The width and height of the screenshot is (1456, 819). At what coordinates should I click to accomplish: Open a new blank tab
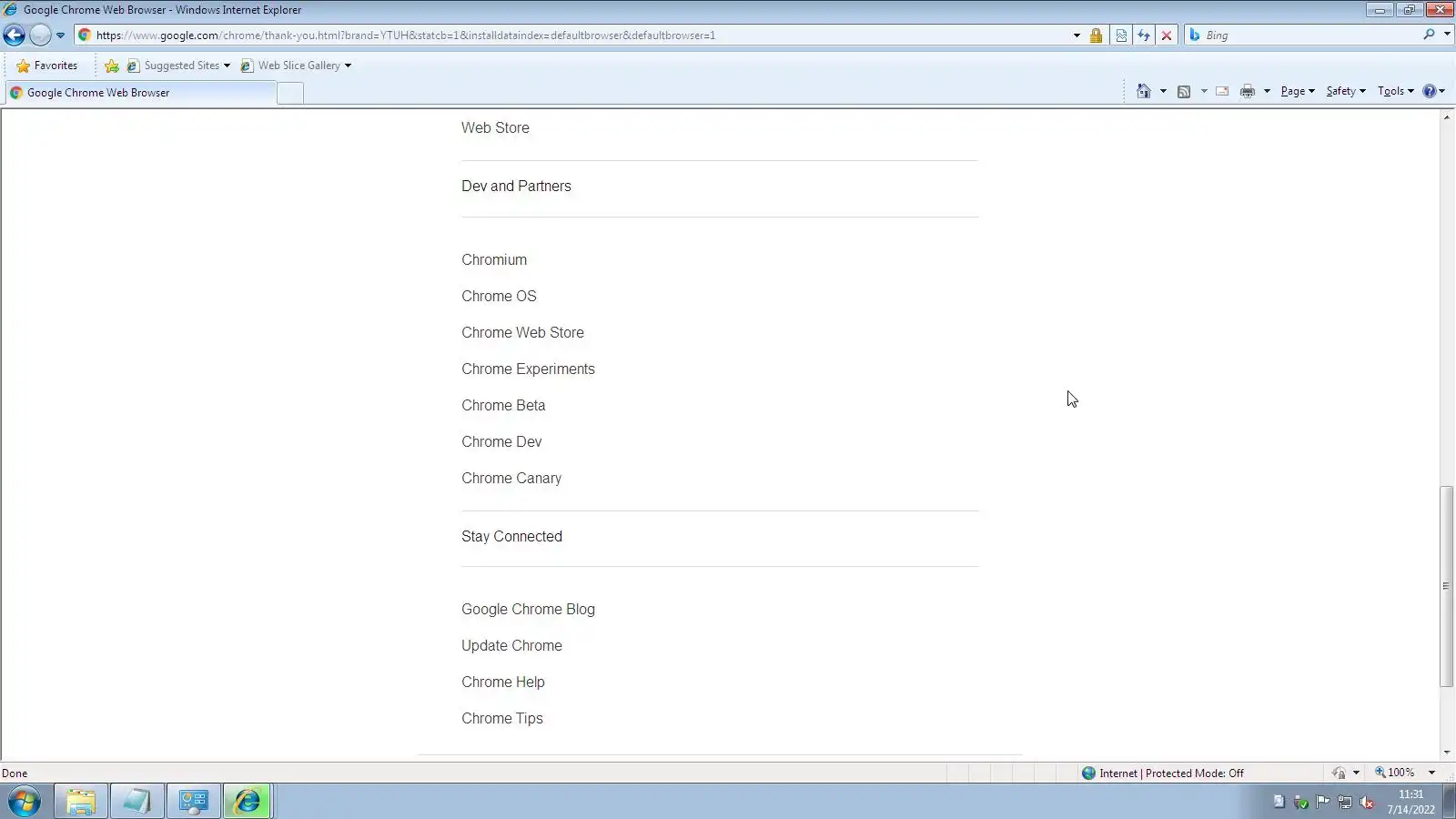(290, 93)
